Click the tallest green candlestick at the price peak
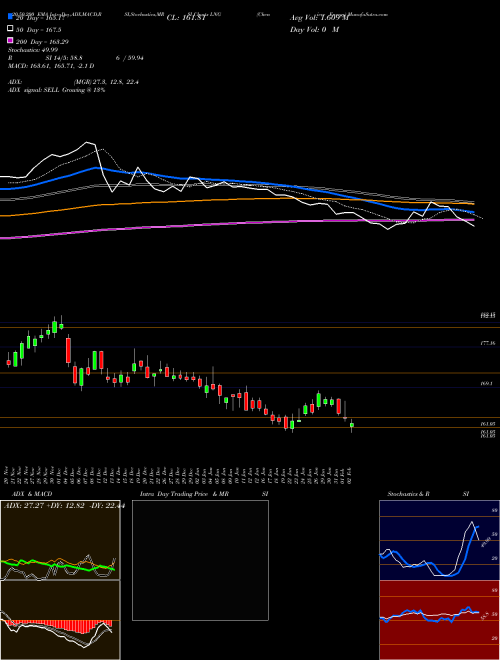 point(54,325)
